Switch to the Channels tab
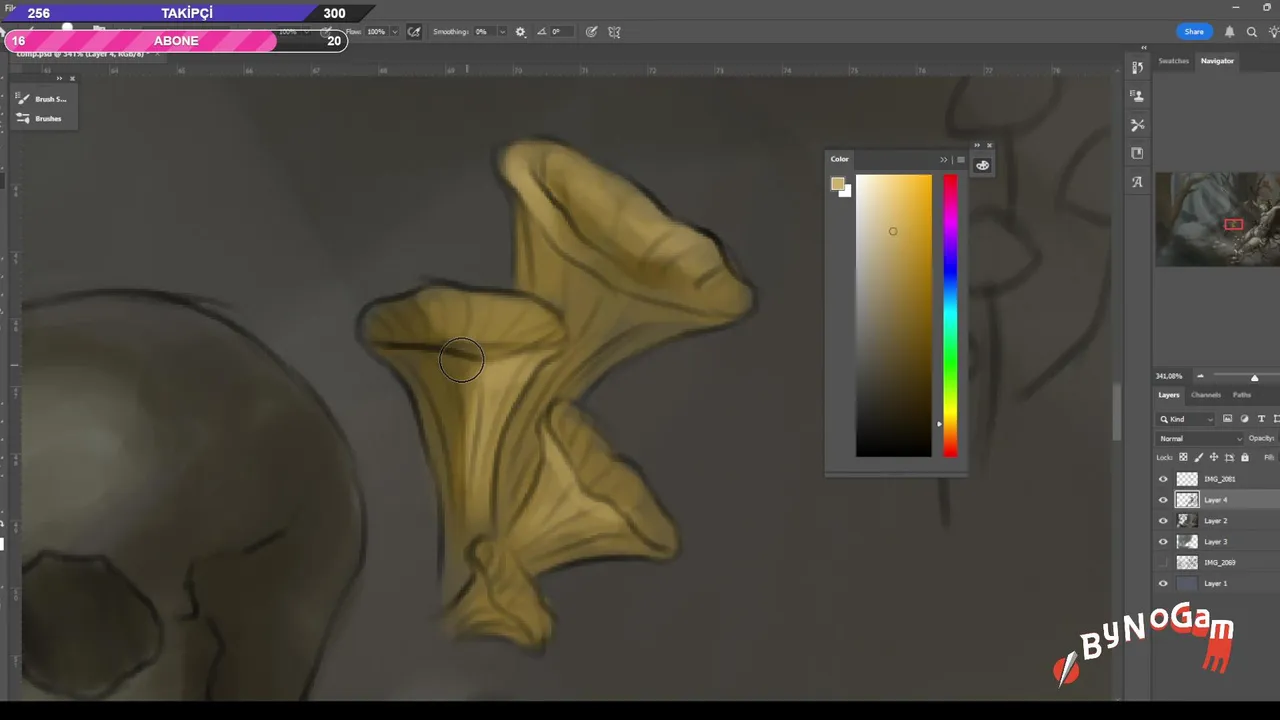The image size is (1280, 720). (1205, 395)
